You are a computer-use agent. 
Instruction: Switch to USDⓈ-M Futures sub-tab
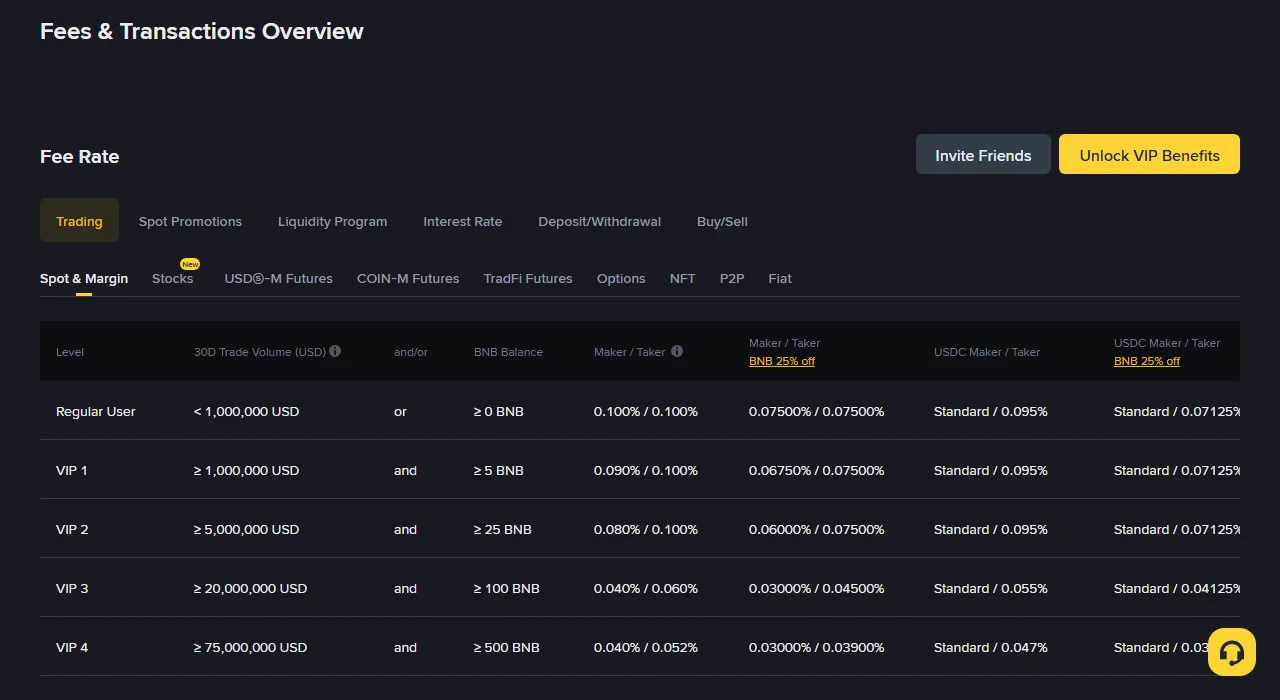278,278
